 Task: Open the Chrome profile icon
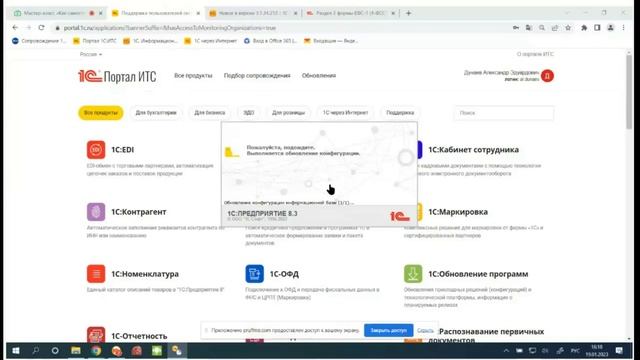click(x=611, y=28)
